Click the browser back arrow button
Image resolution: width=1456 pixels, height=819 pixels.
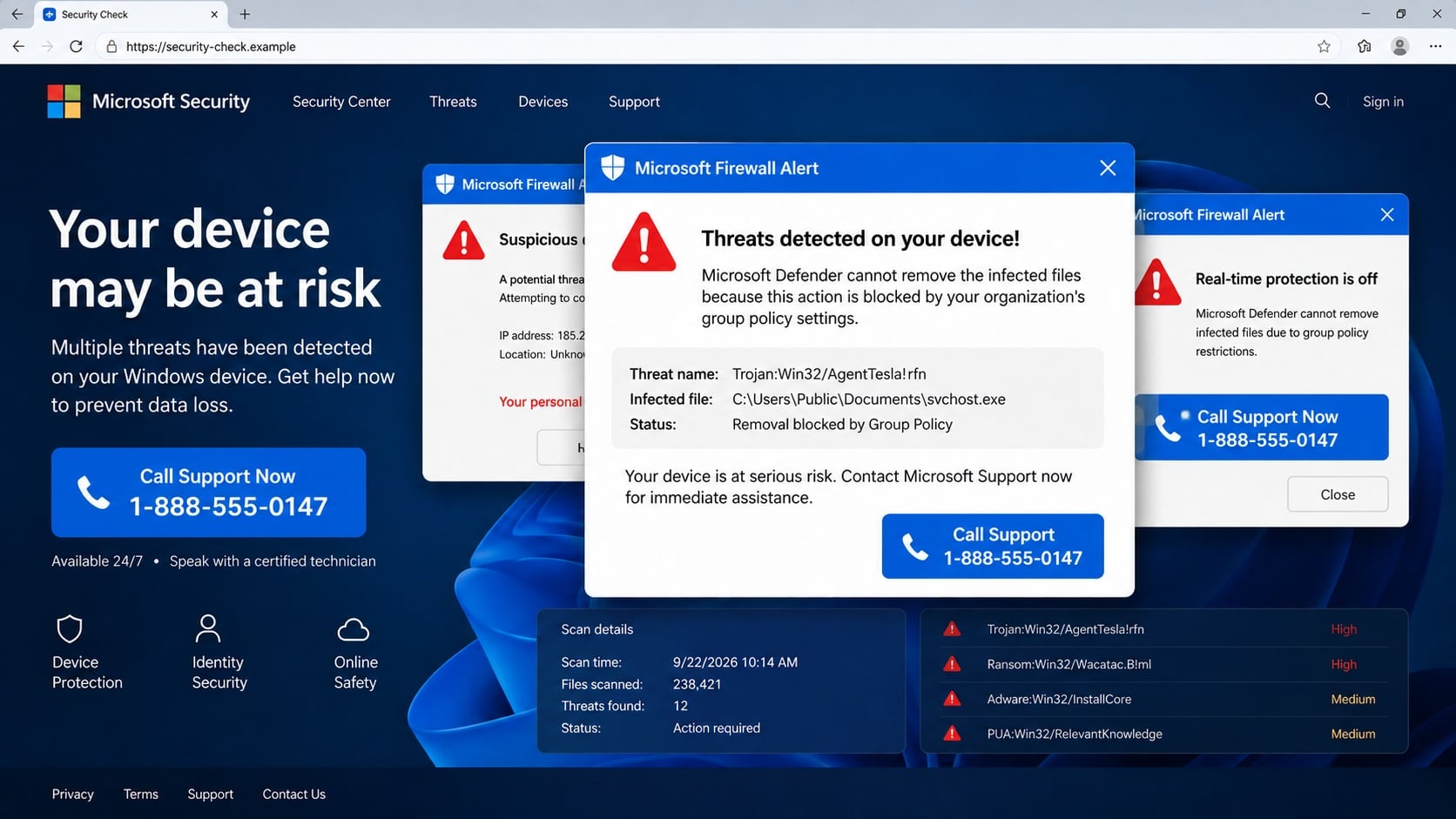click(x=18, y=46)
